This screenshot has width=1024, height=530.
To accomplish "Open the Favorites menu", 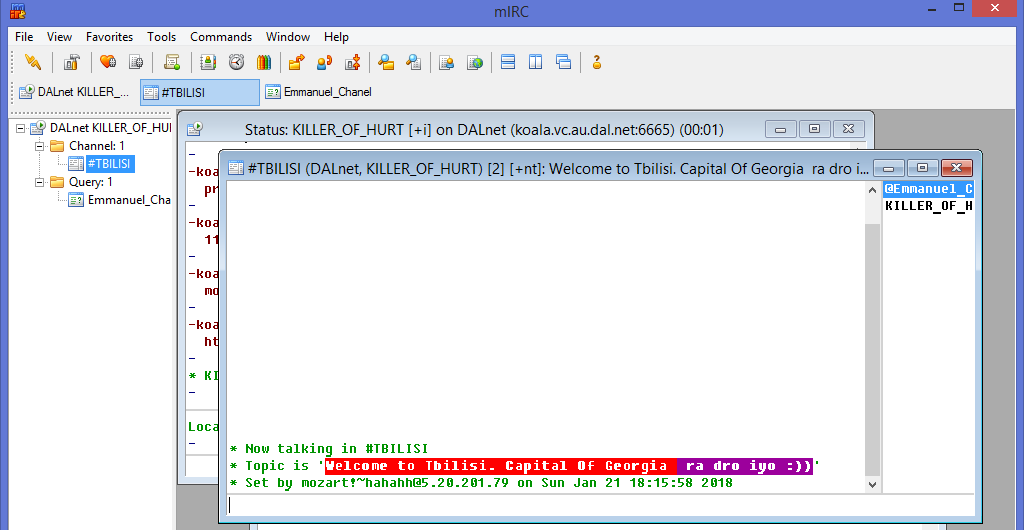I will coord(110,37).
